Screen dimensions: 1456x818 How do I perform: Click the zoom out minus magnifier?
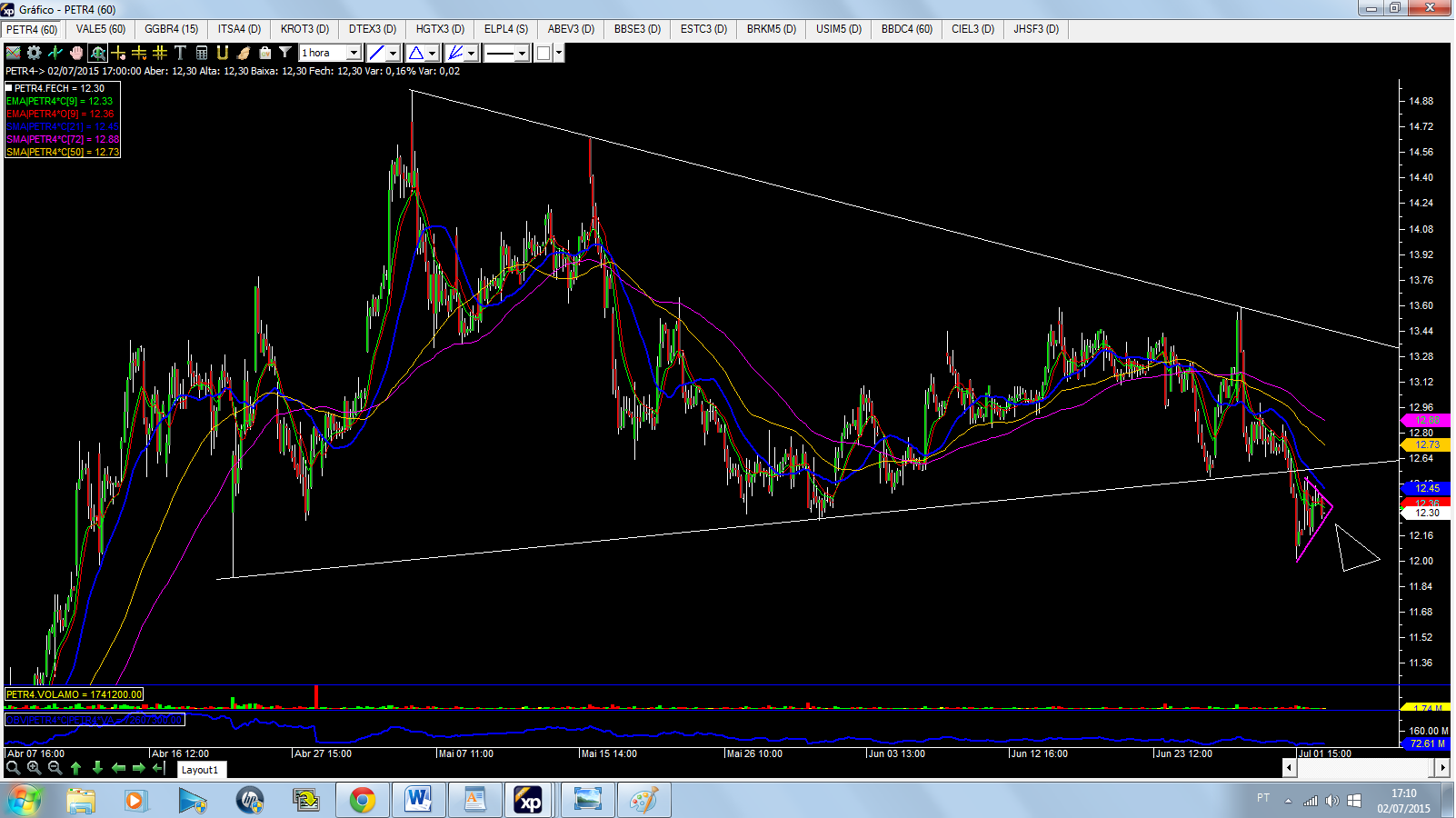coord(55,768)
